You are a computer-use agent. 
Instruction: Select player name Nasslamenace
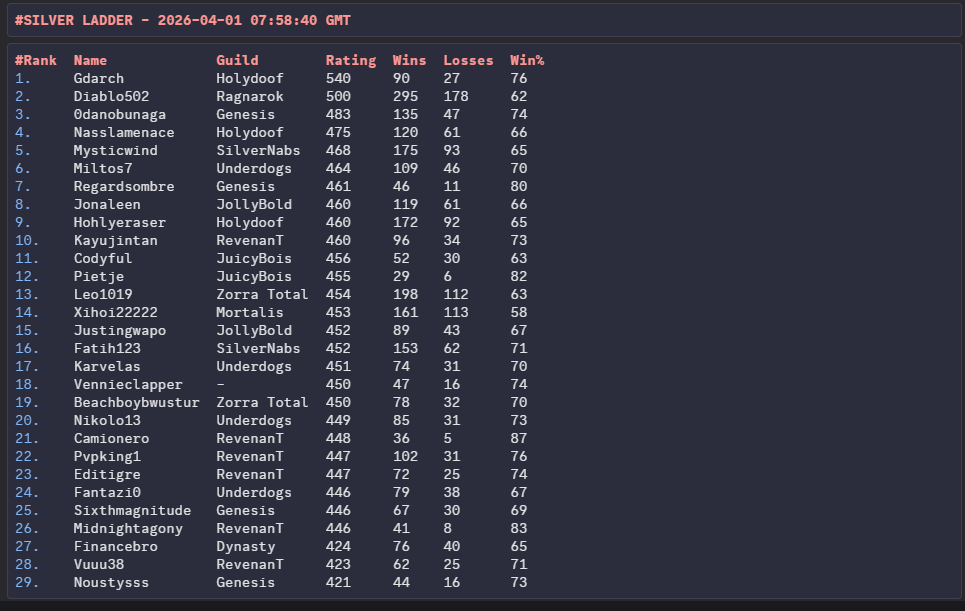(124, 132)
